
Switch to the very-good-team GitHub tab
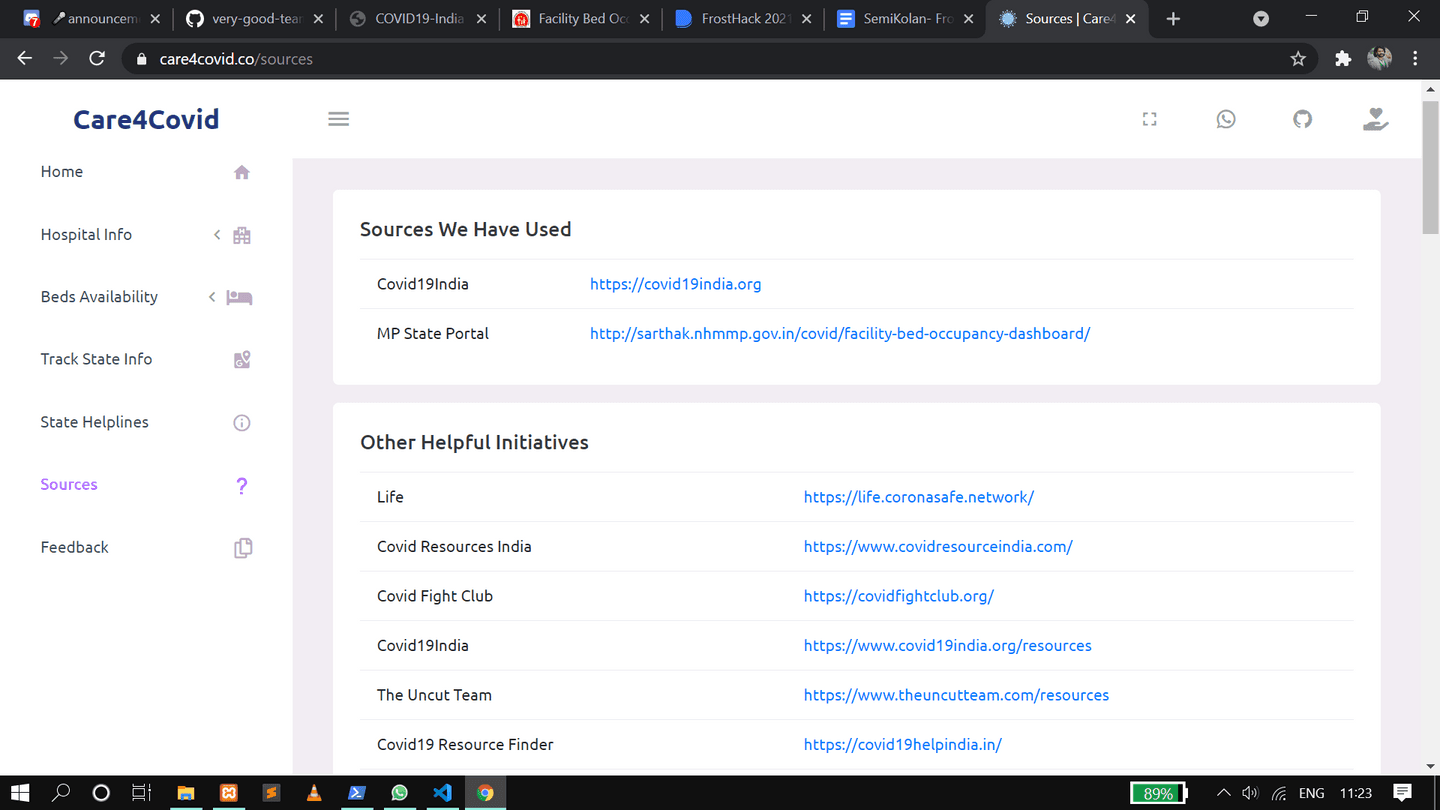click(x=257, y=19)
